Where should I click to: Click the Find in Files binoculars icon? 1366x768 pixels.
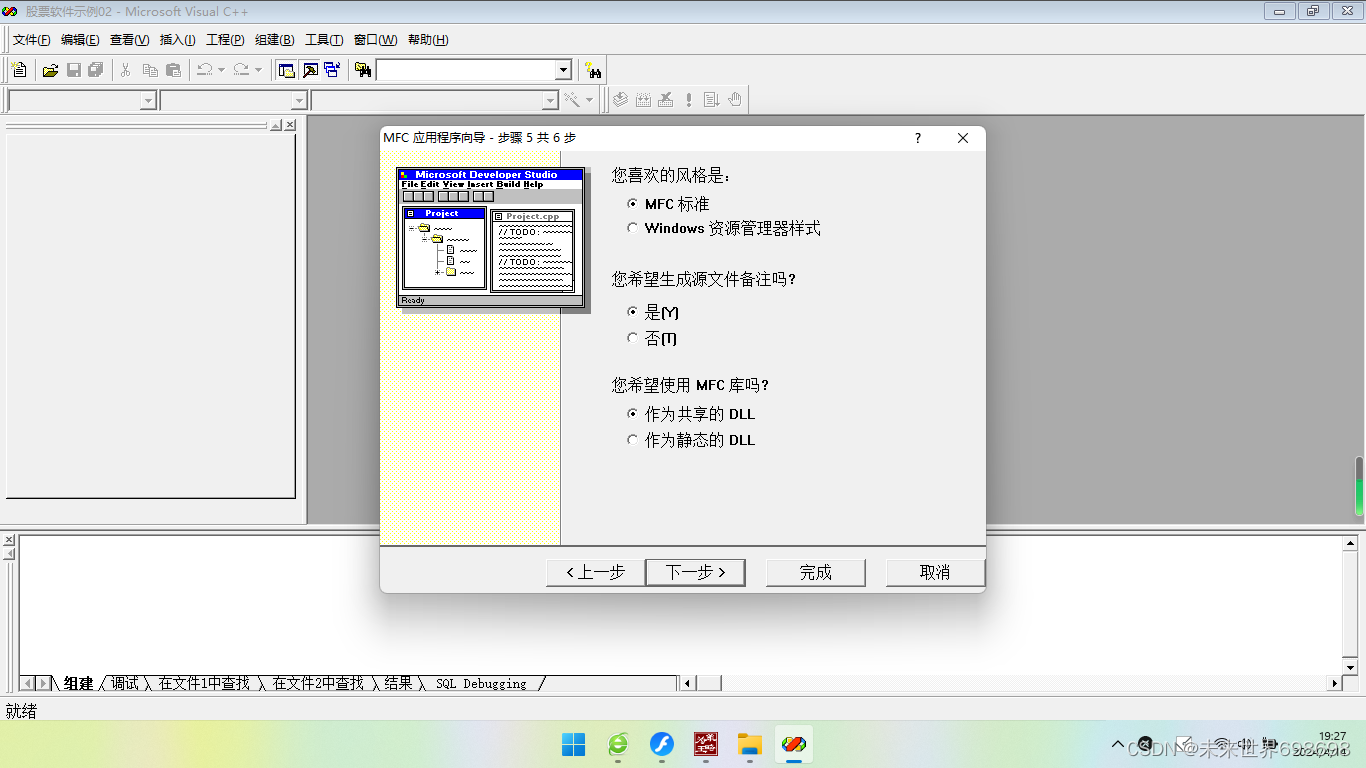click(363, 70)
